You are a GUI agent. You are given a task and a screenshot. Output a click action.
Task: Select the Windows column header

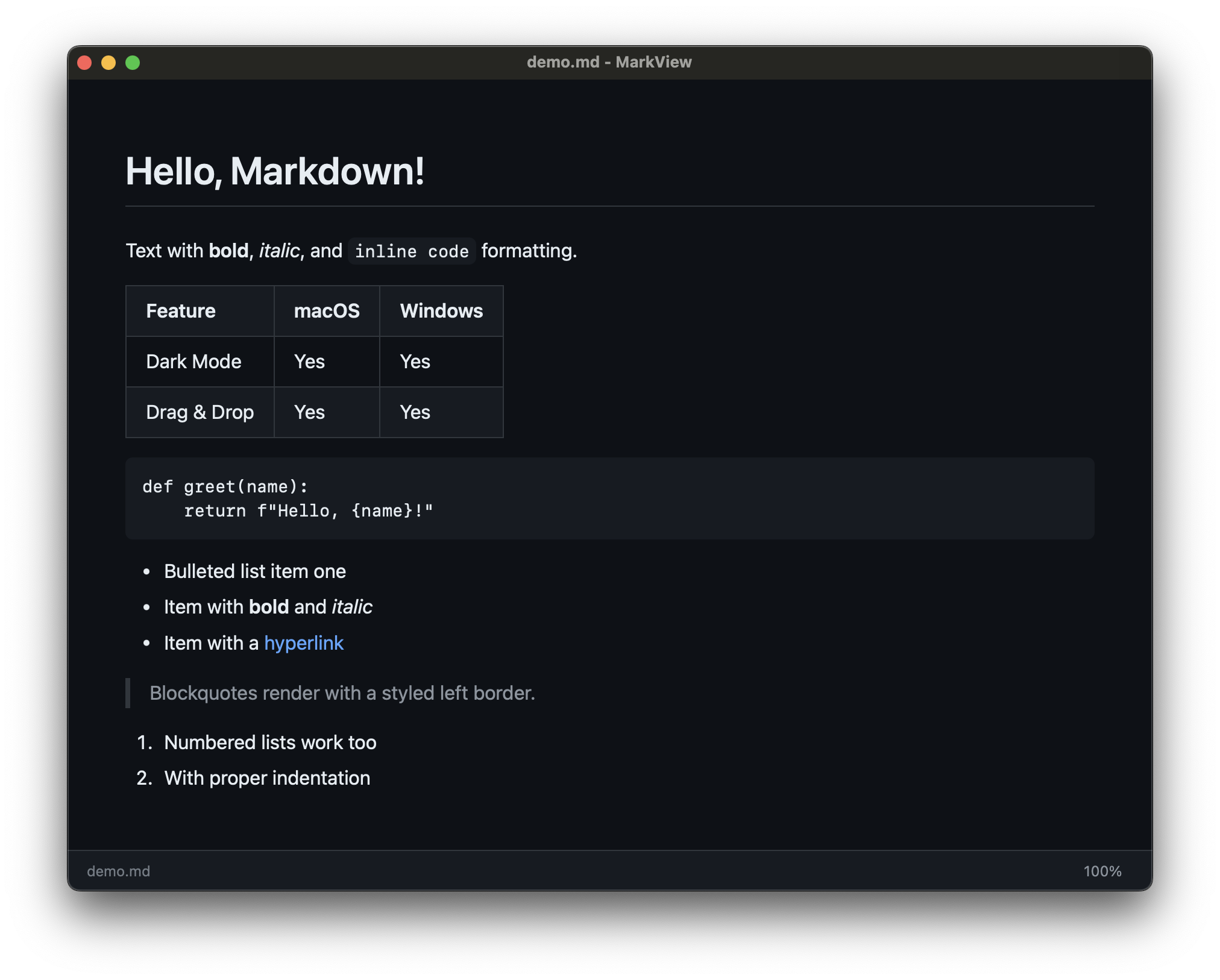[x=441, y=310]
